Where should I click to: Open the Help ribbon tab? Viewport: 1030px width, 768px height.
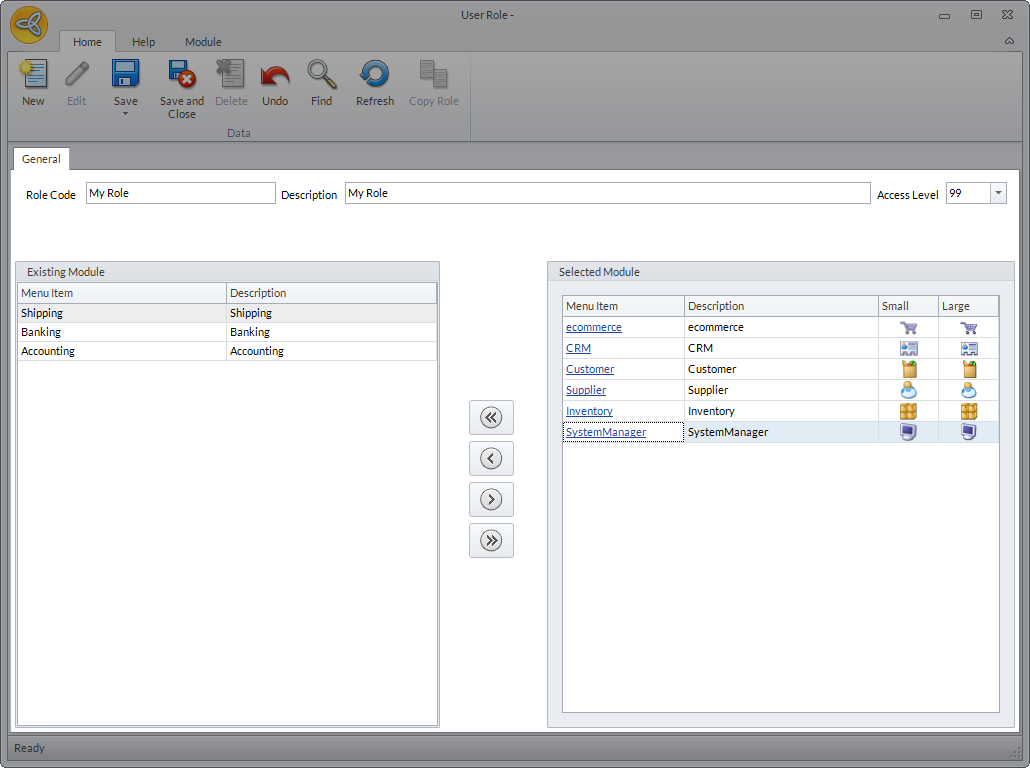tap(144, 42)
